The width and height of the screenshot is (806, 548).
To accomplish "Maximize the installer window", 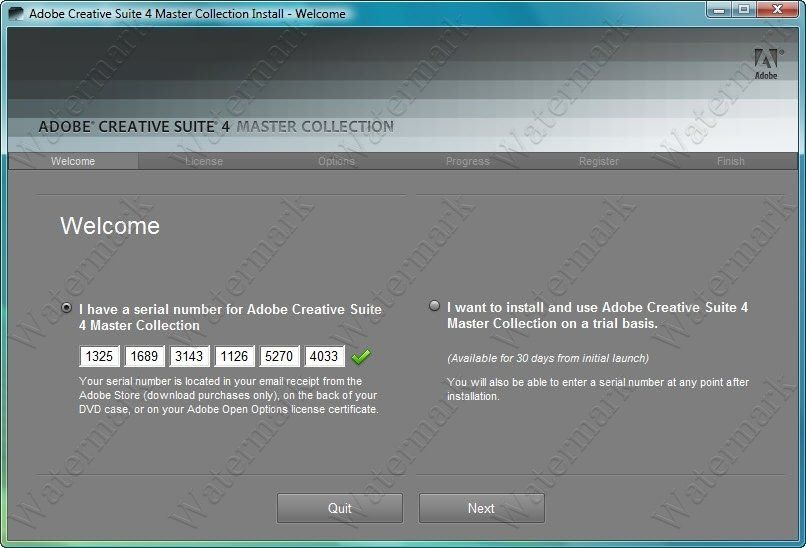I will click(x=743, y=10).
